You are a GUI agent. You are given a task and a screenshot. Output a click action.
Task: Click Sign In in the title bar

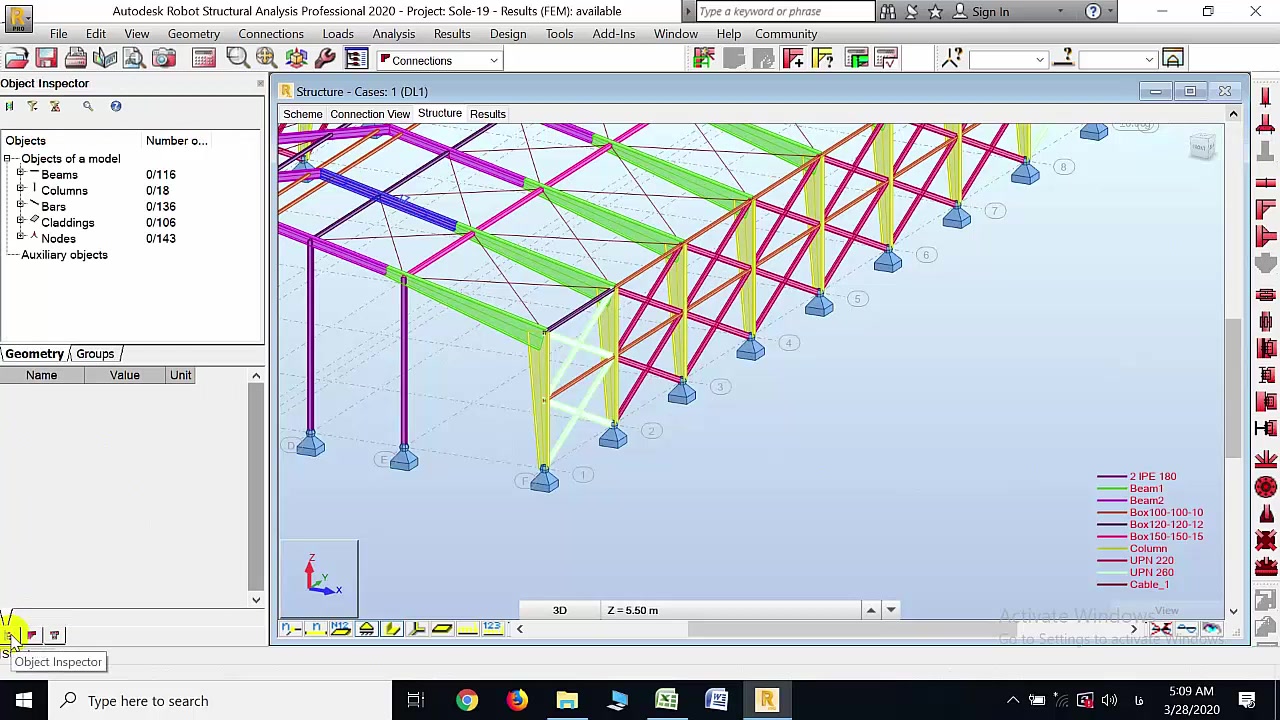pos(990,12)
